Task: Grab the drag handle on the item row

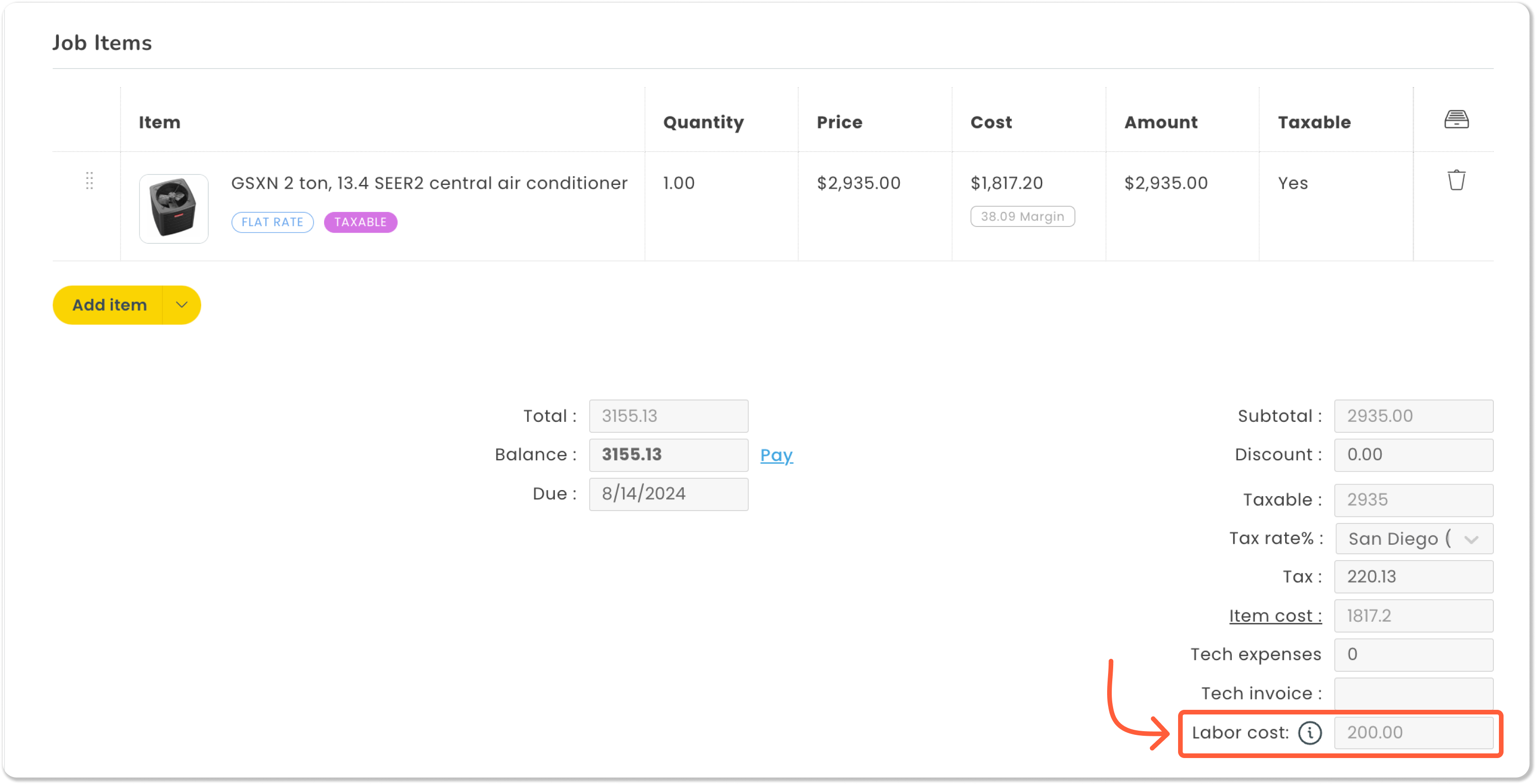Action: pos(89,181)
